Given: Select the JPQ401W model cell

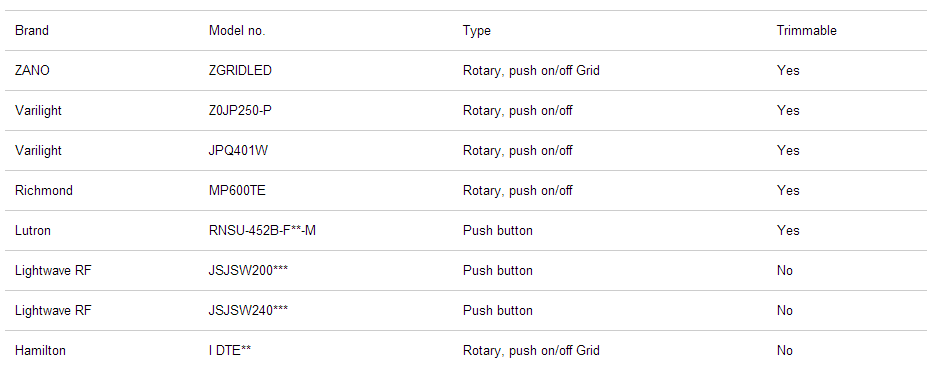Looking at the screenshot, I should pos(238,150).
